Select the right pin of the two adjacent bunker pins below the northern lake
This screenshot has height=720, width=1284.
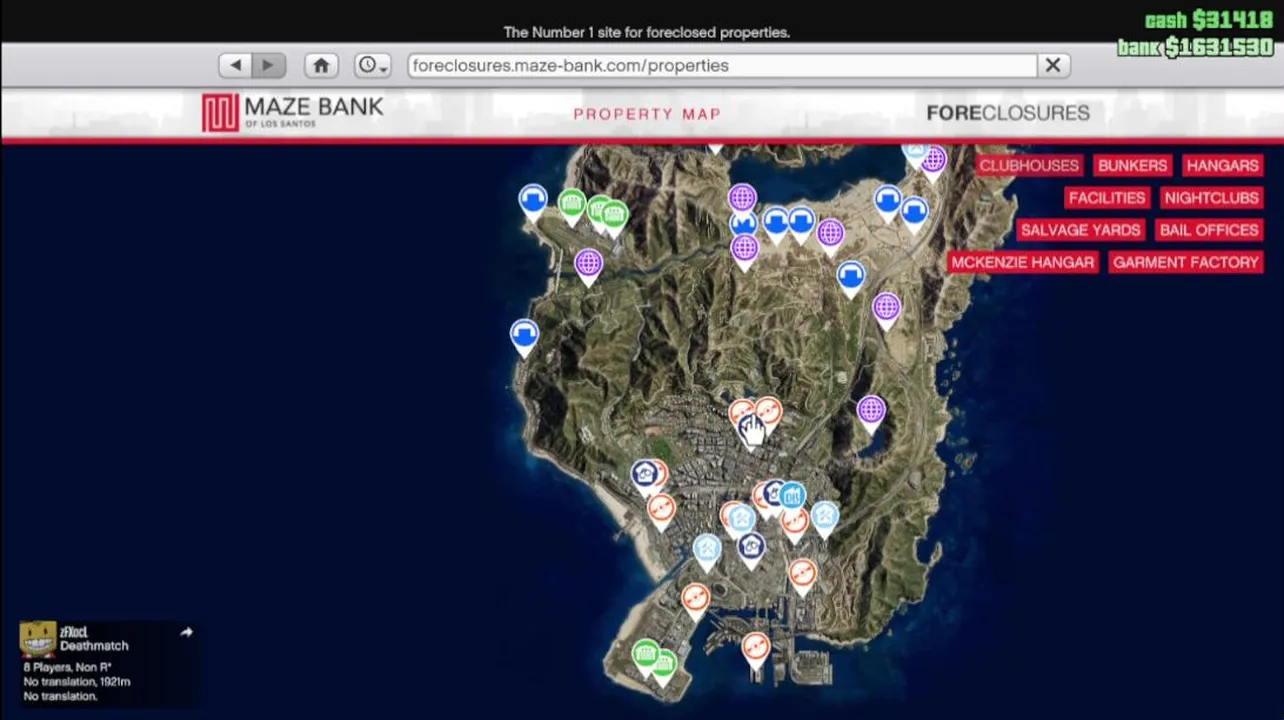click(801, 221)
